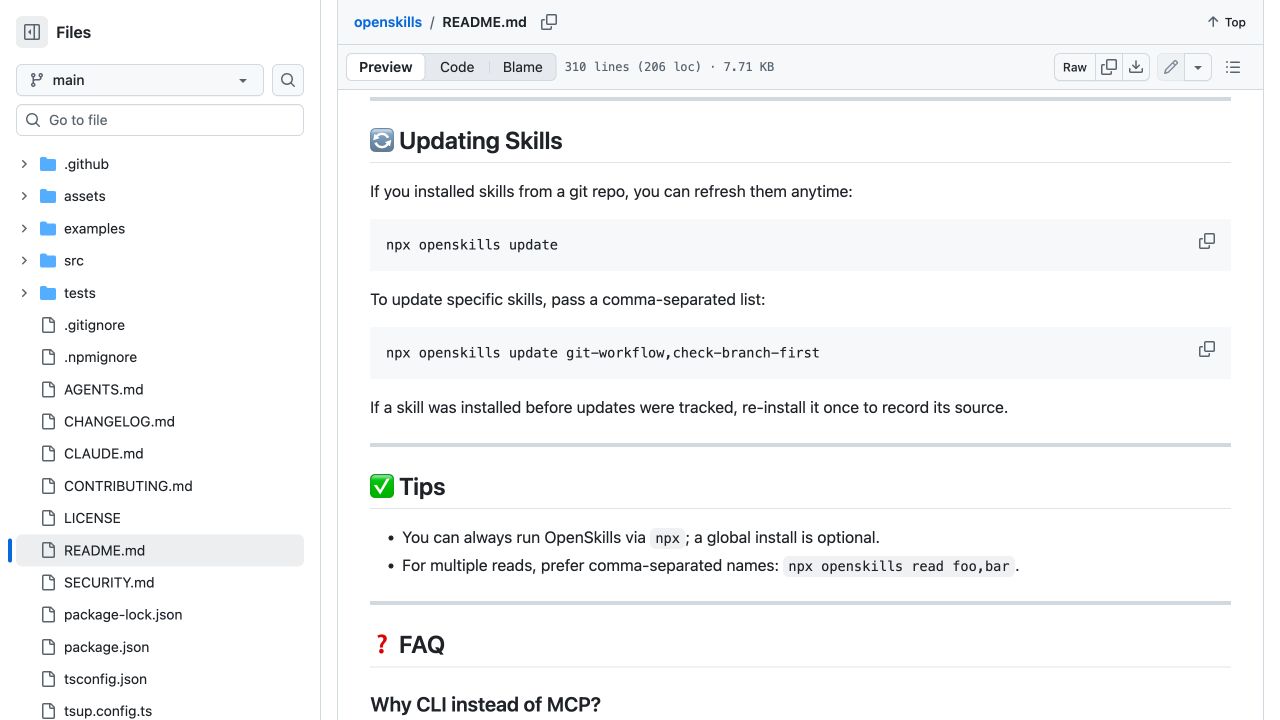The width and height of the screenshot is (1280, 720).
Task: Click the README.md breadcrumb title
Action: coord(484,22)
